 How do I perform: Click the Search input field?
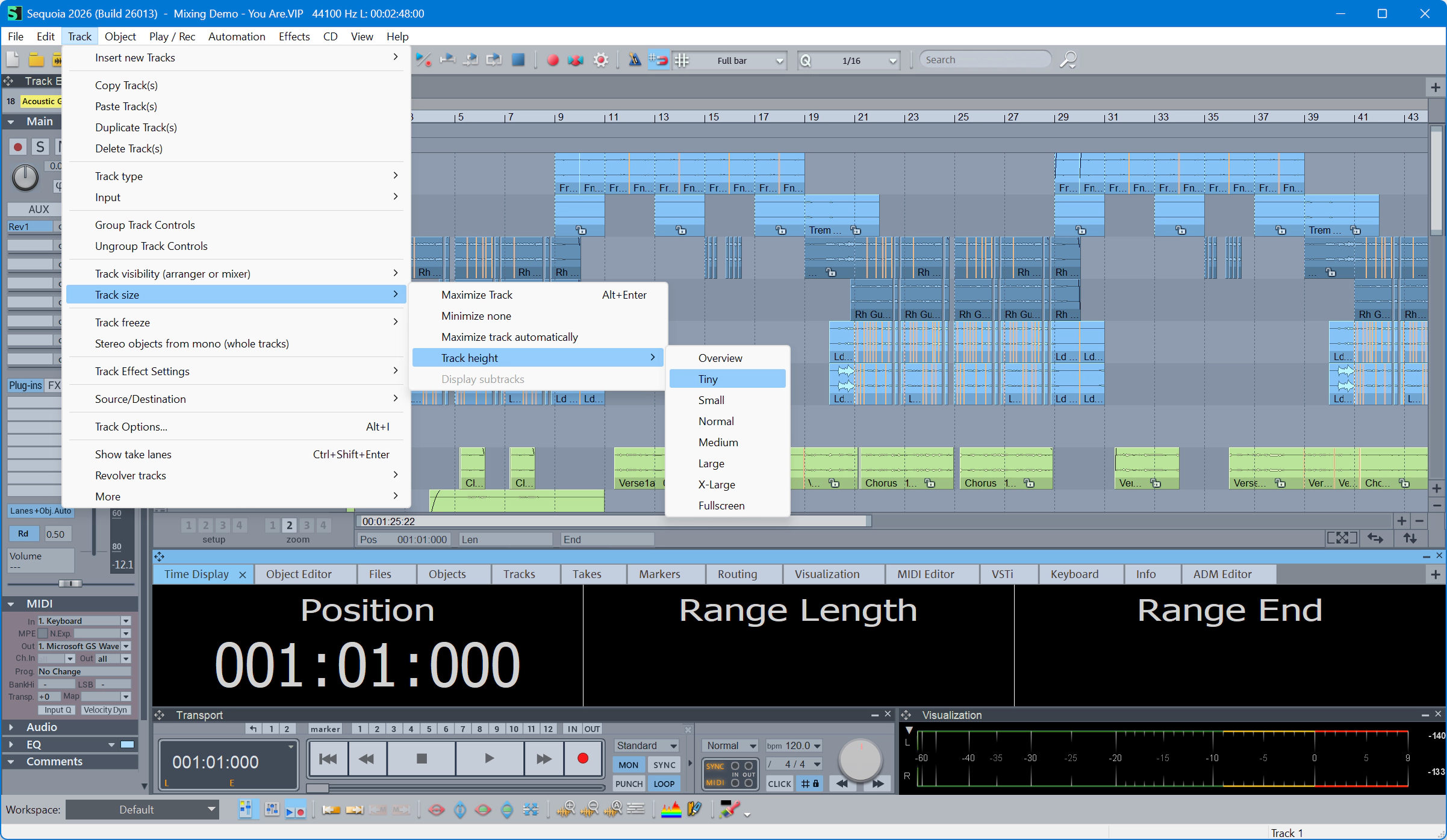985,60
